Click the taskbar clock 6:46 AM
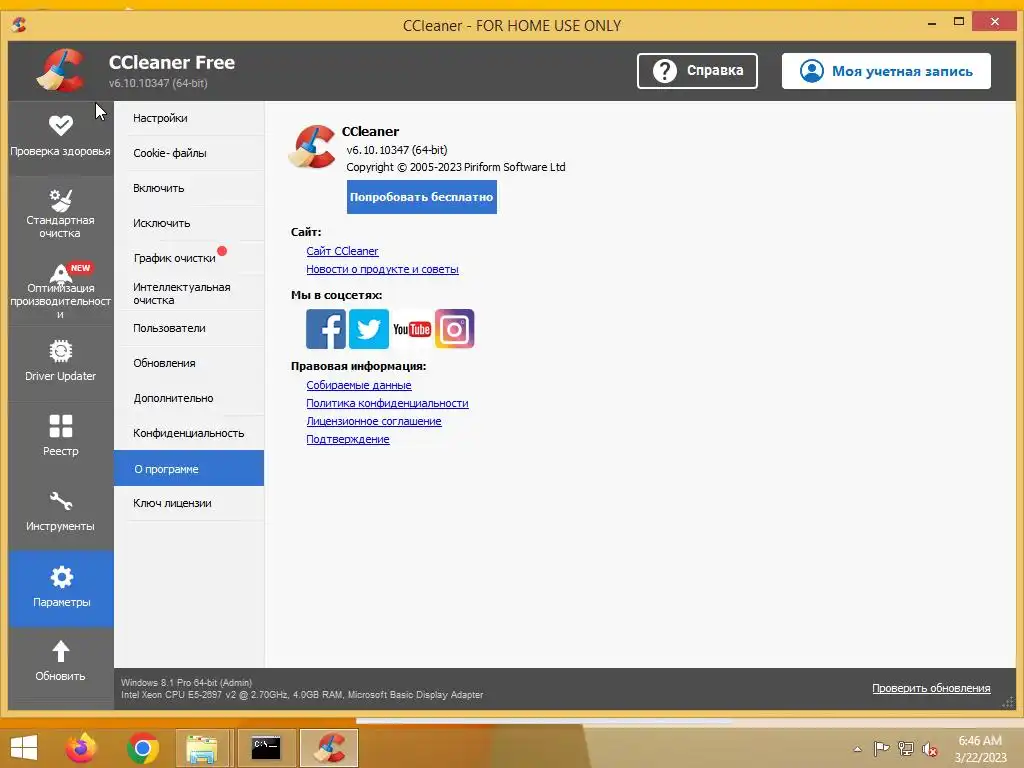 point(980,741)
